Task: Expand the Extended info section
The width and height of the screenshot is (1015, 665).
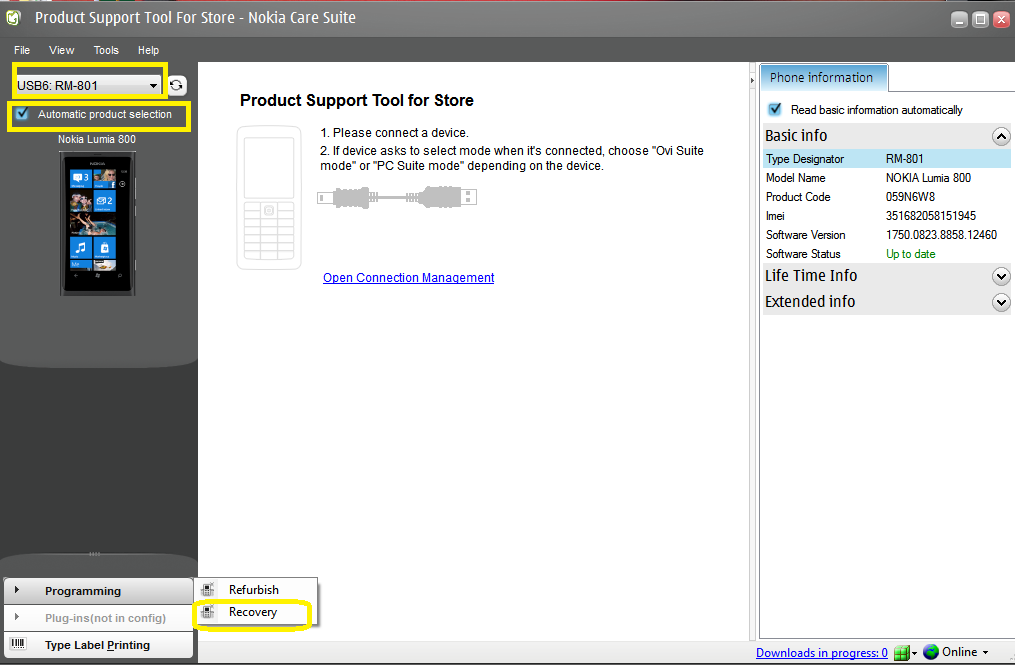Action: pos(1001,302)
